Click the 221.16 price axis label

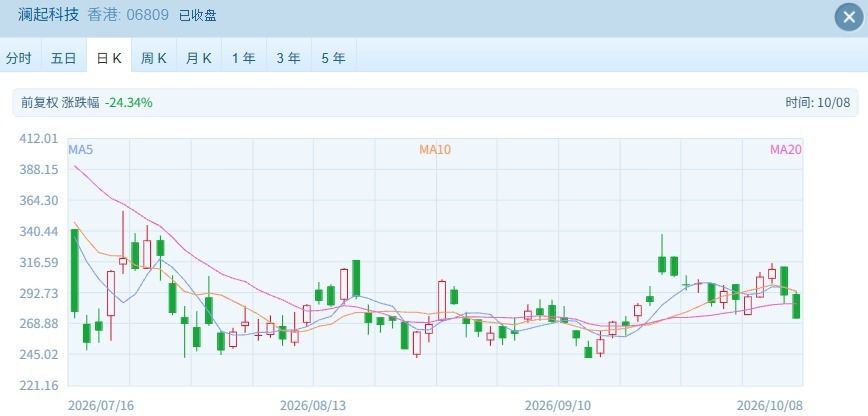point(39,386)
